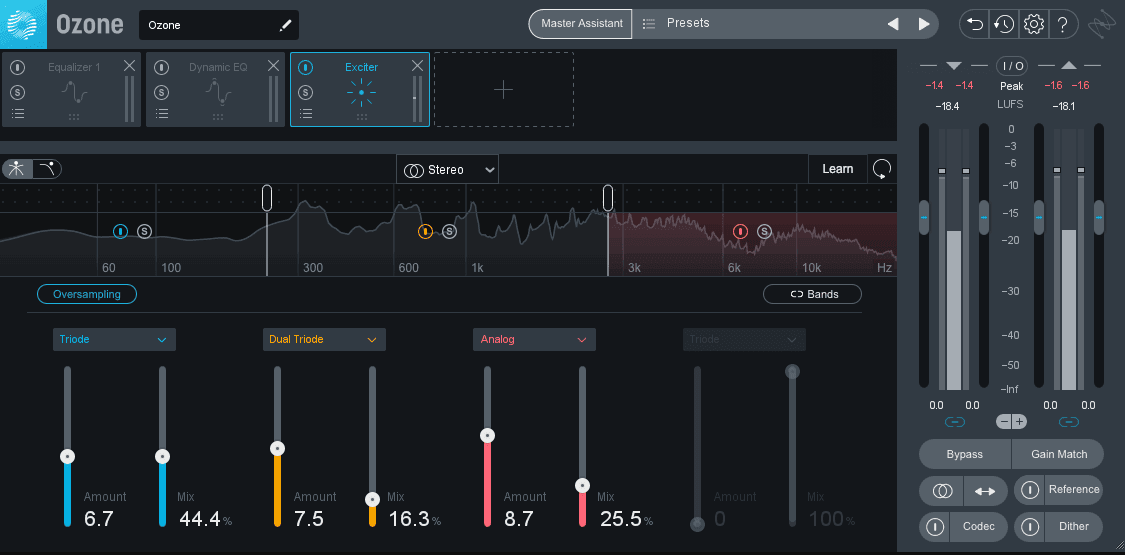Solo the Dynamic EQ module

coord(161,92)
